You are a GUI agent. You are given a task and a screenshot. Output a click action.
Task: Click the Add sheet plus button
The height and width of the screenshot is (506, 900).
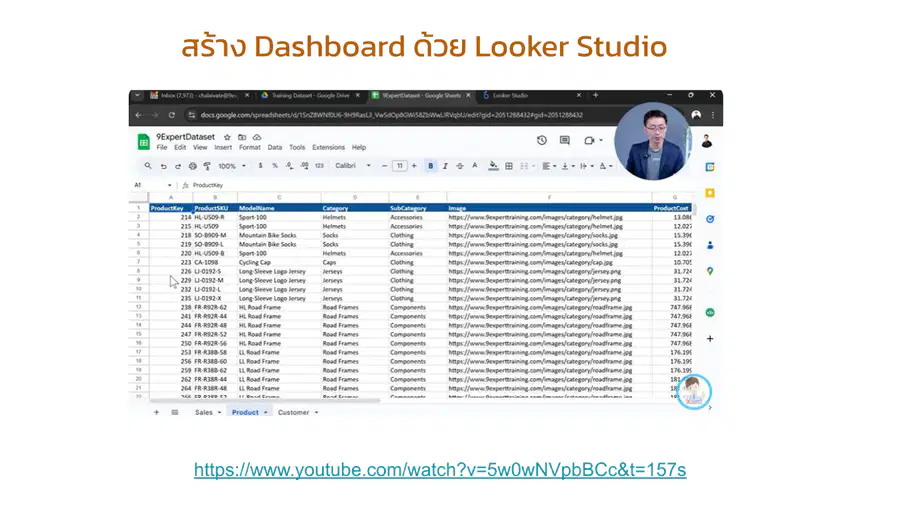(156, 412)
